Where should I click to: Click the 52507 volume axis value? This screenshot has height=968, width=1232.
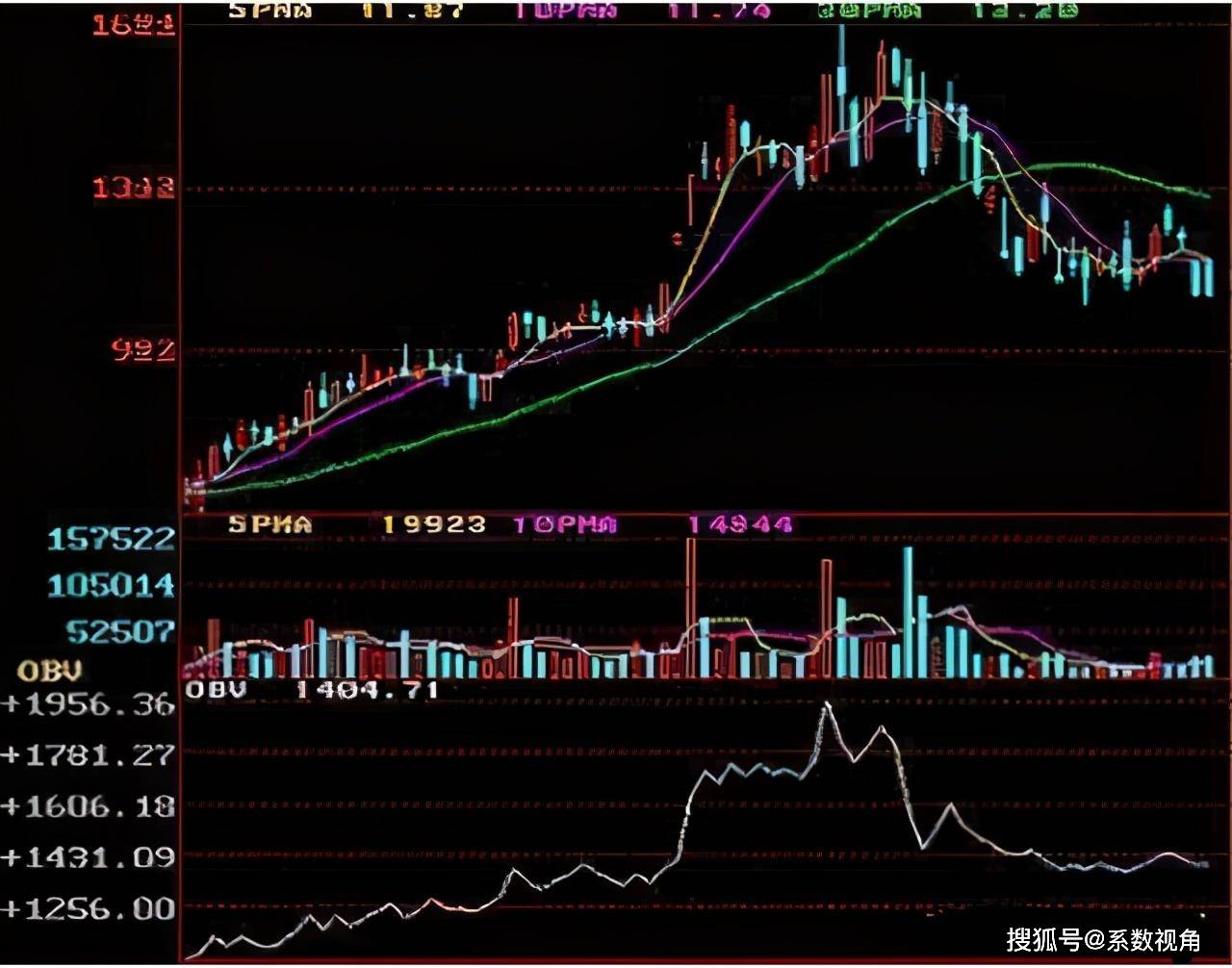pyautogui.click(x=120, y=632)
